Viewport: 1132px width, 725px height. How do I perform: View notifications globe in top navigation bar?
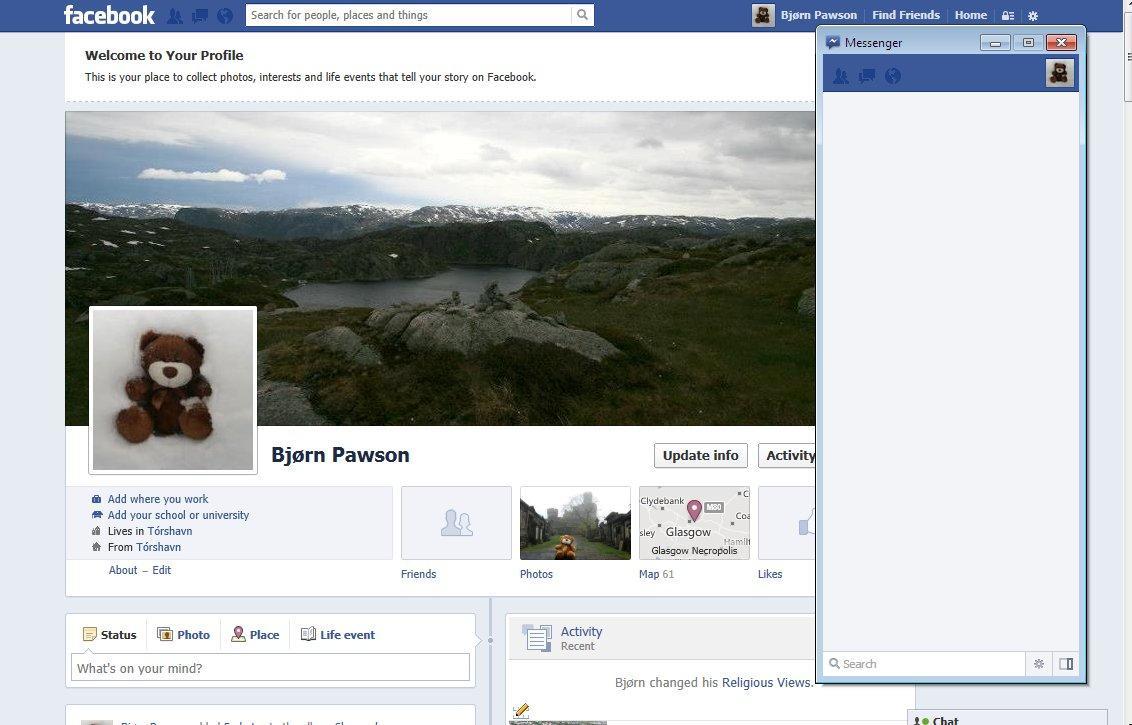pyautogui.click(x=226, y=15)
